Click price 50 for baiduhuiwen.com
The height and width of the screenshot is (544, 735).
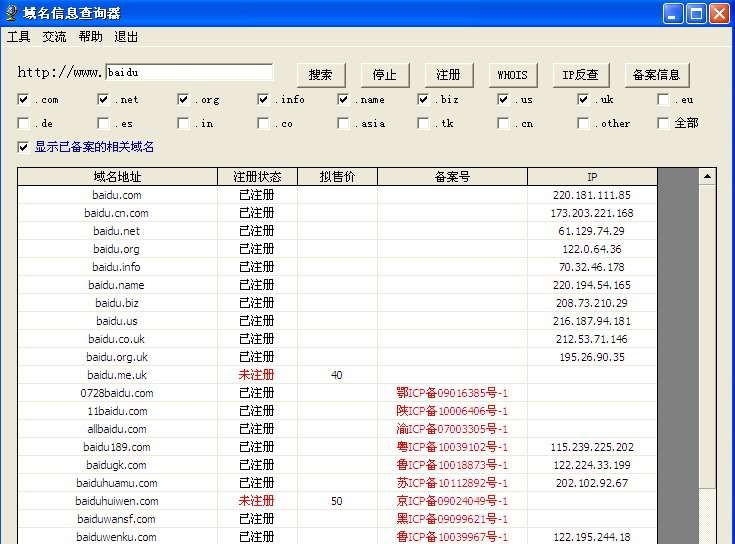tap(337, 501)
